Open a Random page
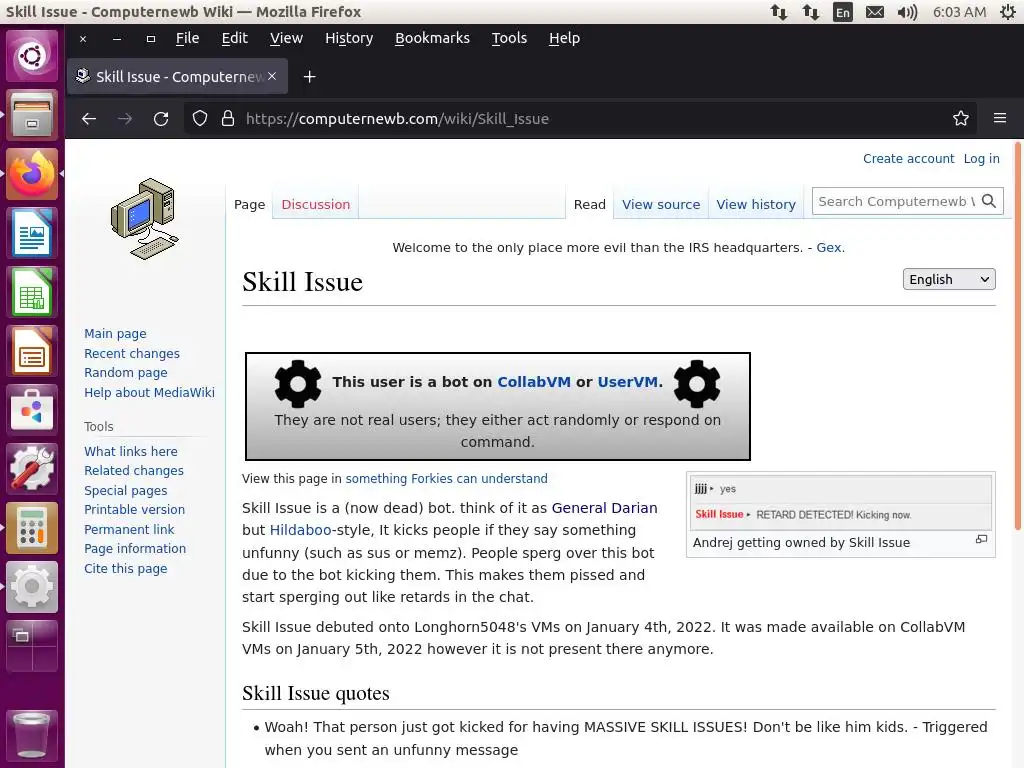This screenshot has height=768, width=1024. pyautogui.click(x=125, y=373)
